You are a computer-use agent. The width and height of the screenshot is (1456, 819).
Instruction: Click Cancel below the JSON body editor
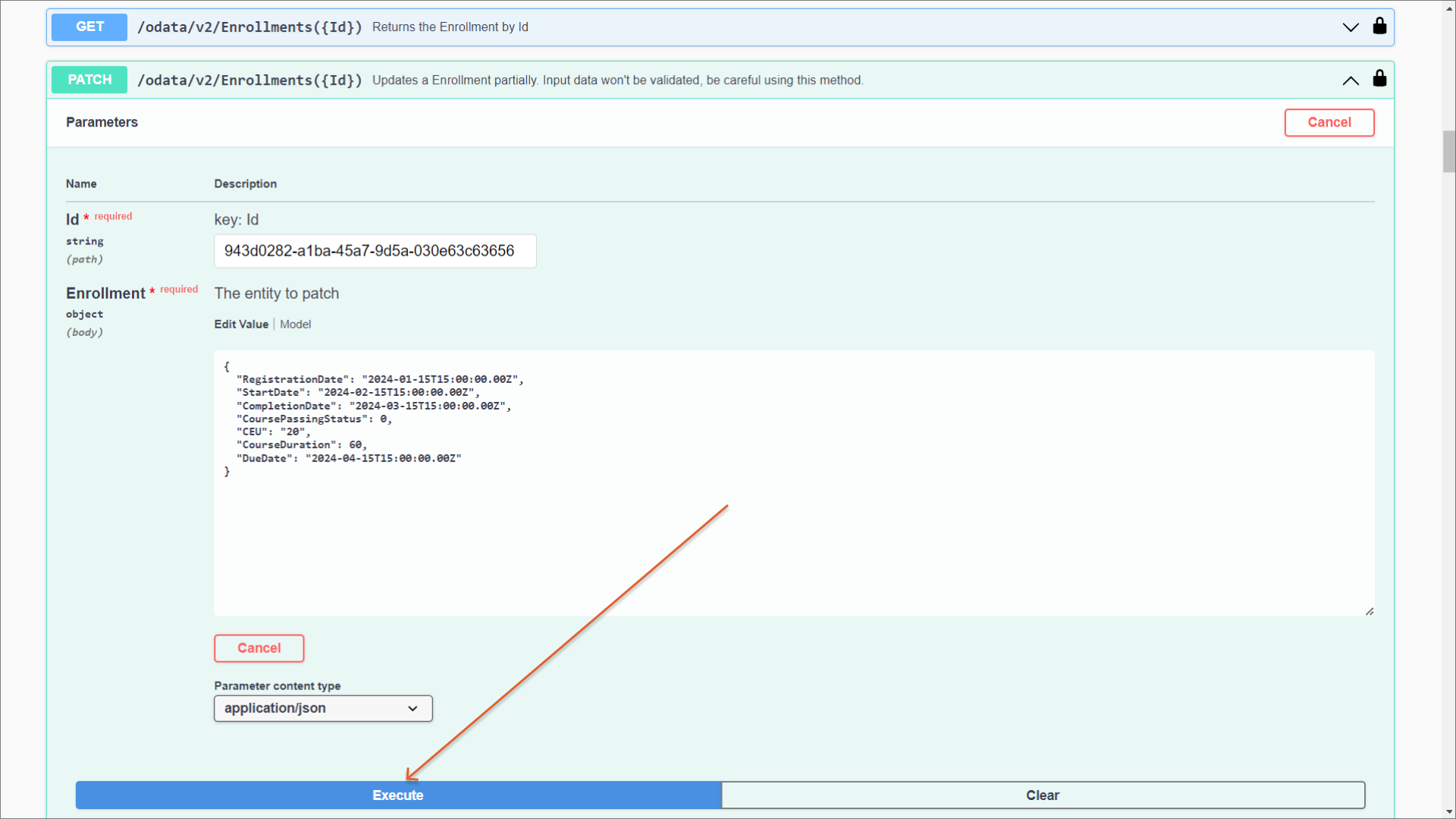coord(259,648)
